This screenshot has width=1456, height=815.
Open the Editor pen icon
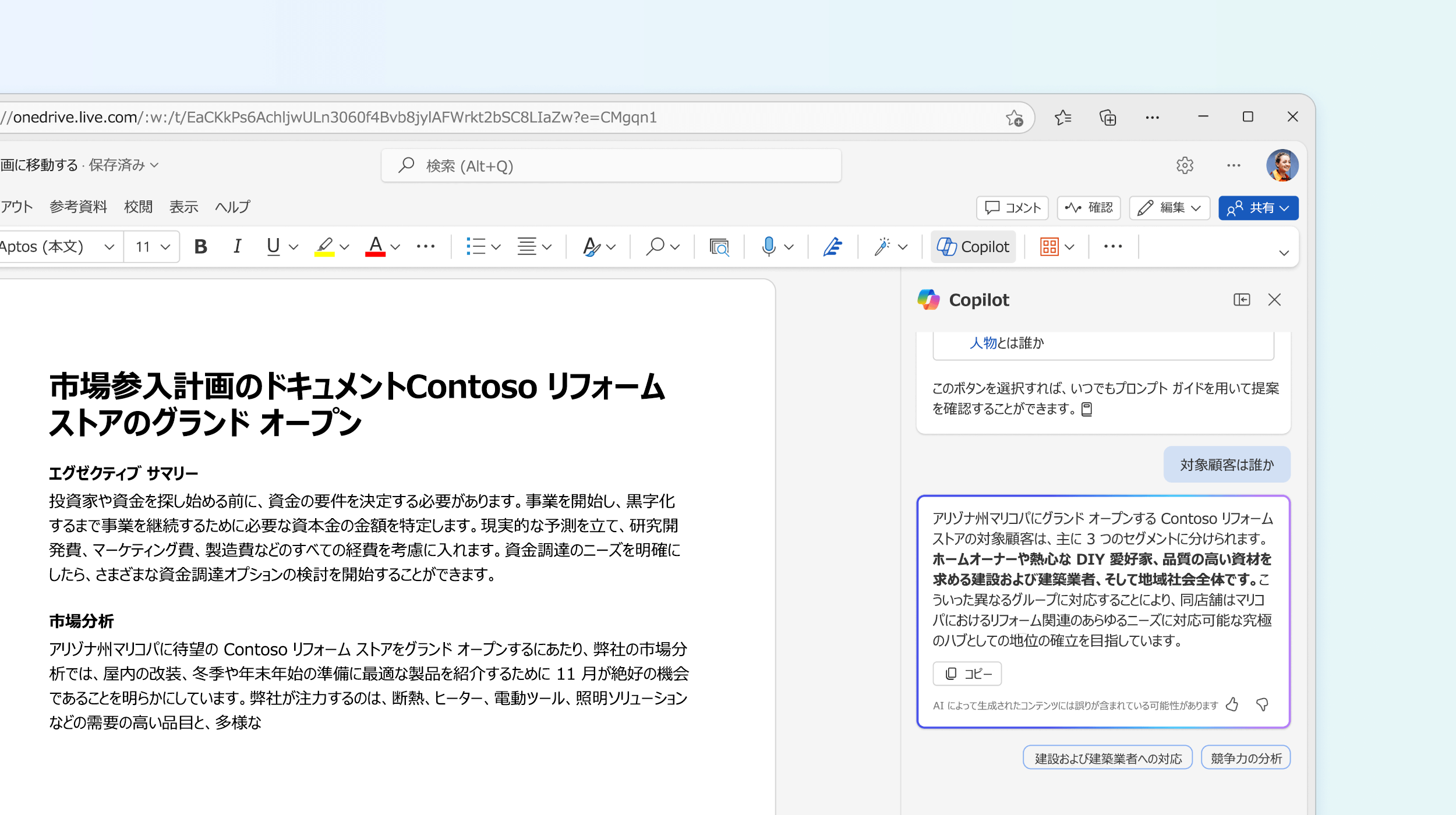pyautogui.click(x=833, y=247)
